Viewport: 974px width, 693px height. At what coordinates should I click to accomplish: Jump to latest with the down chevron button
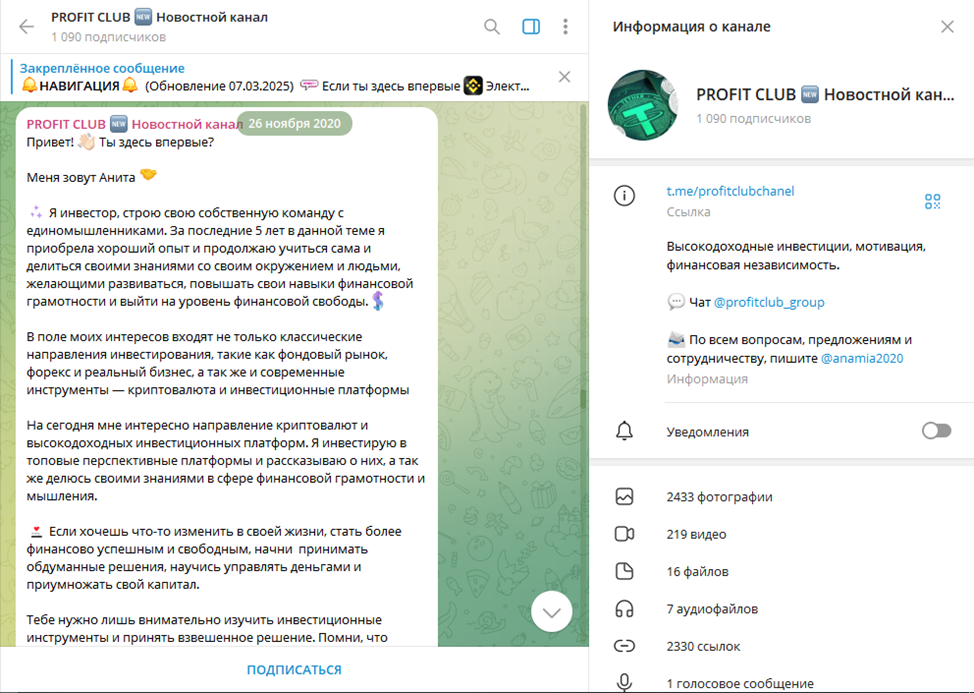(552, 612)
